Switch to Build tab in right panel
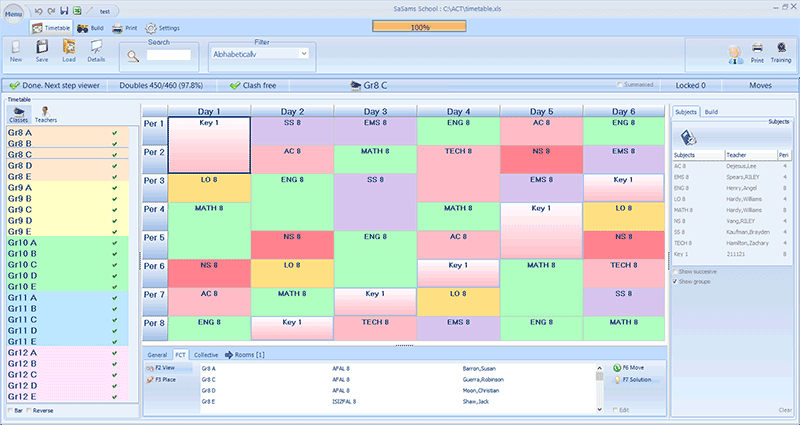Viewport: 800px width, 425px height. tap(711, 112)
